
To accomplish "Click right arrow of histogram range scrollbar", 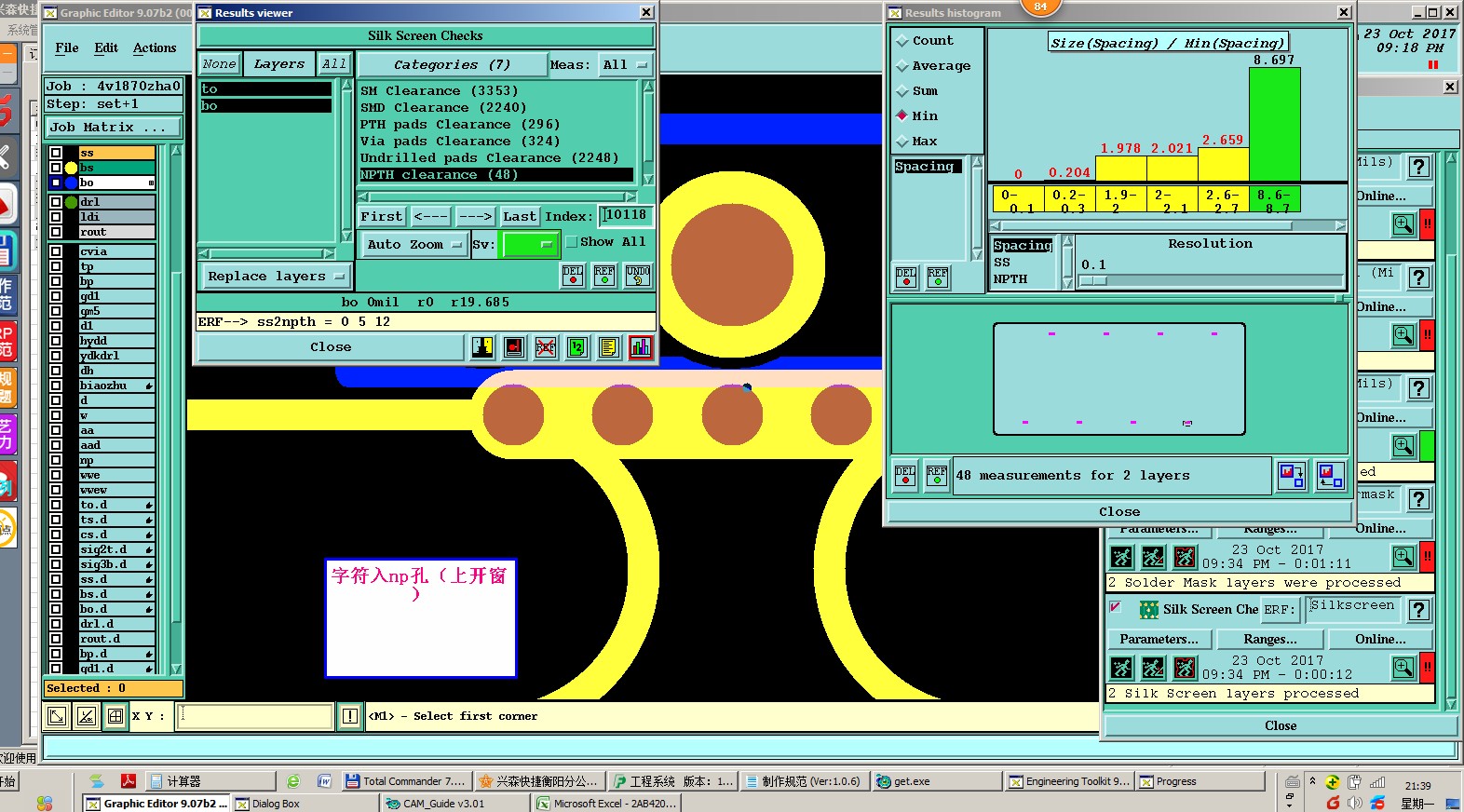I will pos(1340,226).
